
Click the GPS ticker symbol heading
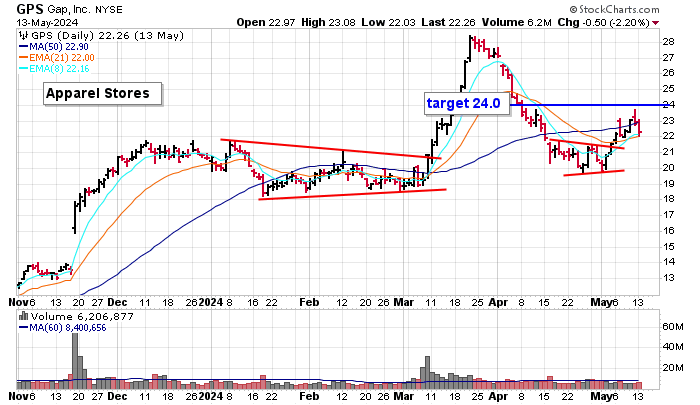coord(30,9)
